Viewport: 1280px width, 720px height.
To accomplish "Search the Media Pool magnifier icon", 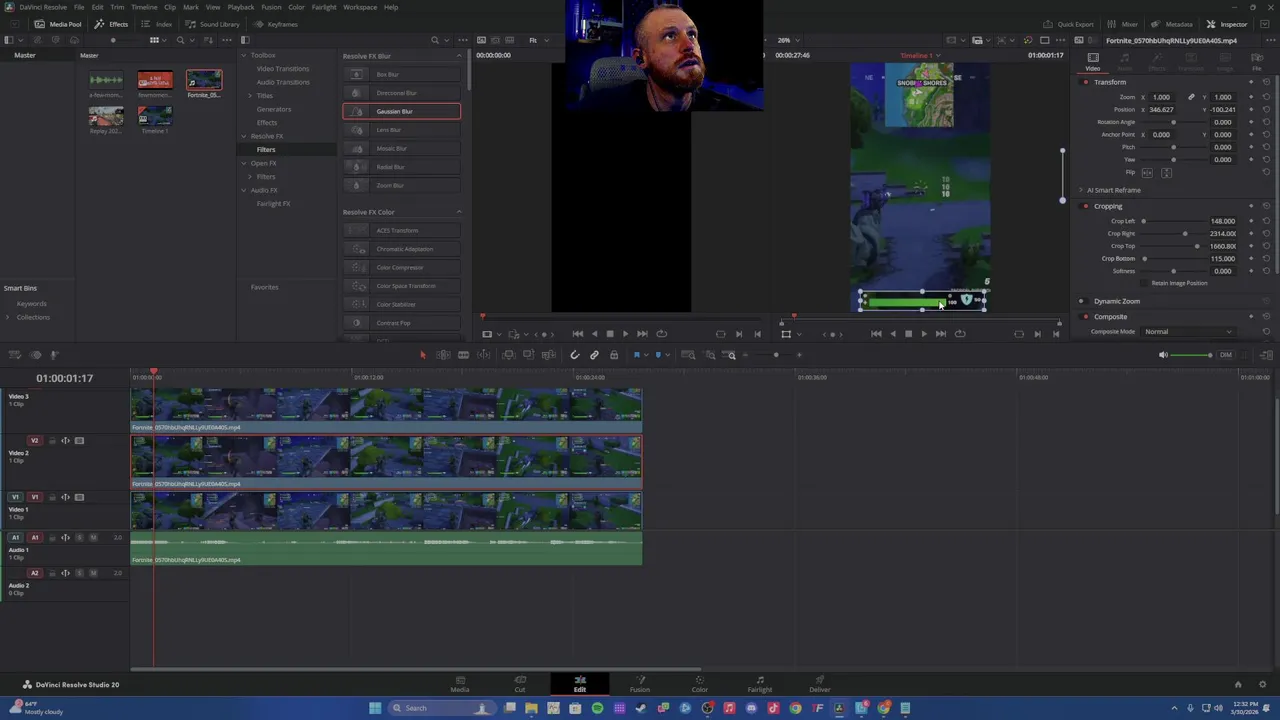I will click(180, 40).
